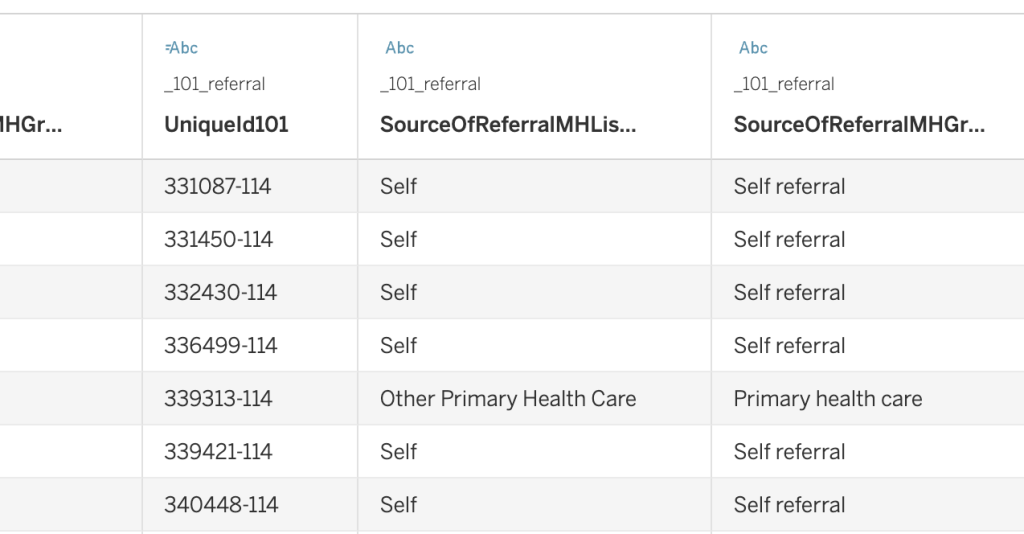Click the Abc type icon above SourceOfReferralMHGr column
Image resolution: width=1024 pixels, height=534 pixels.
pos(753,48)
